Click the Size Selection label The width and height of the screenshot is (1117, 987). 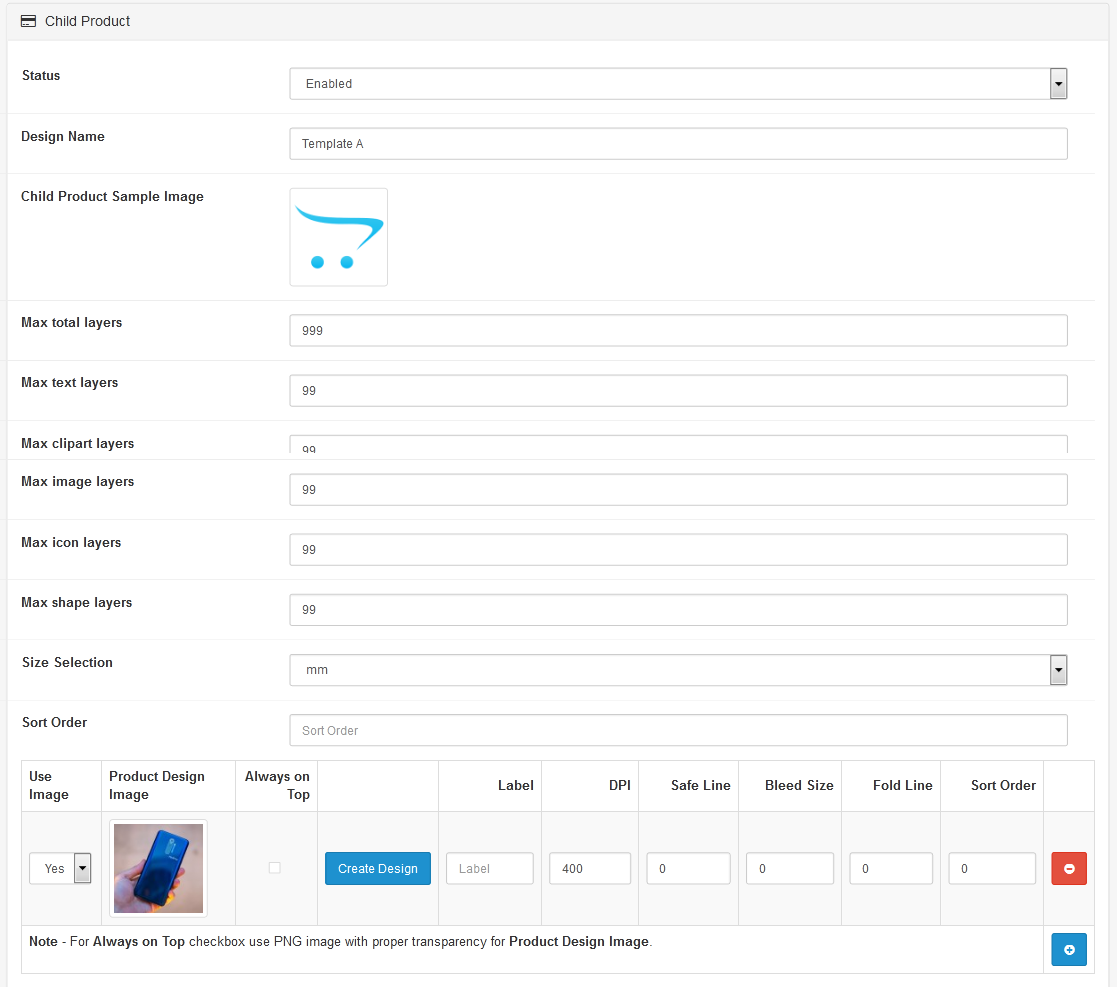[x=67, y=662]
